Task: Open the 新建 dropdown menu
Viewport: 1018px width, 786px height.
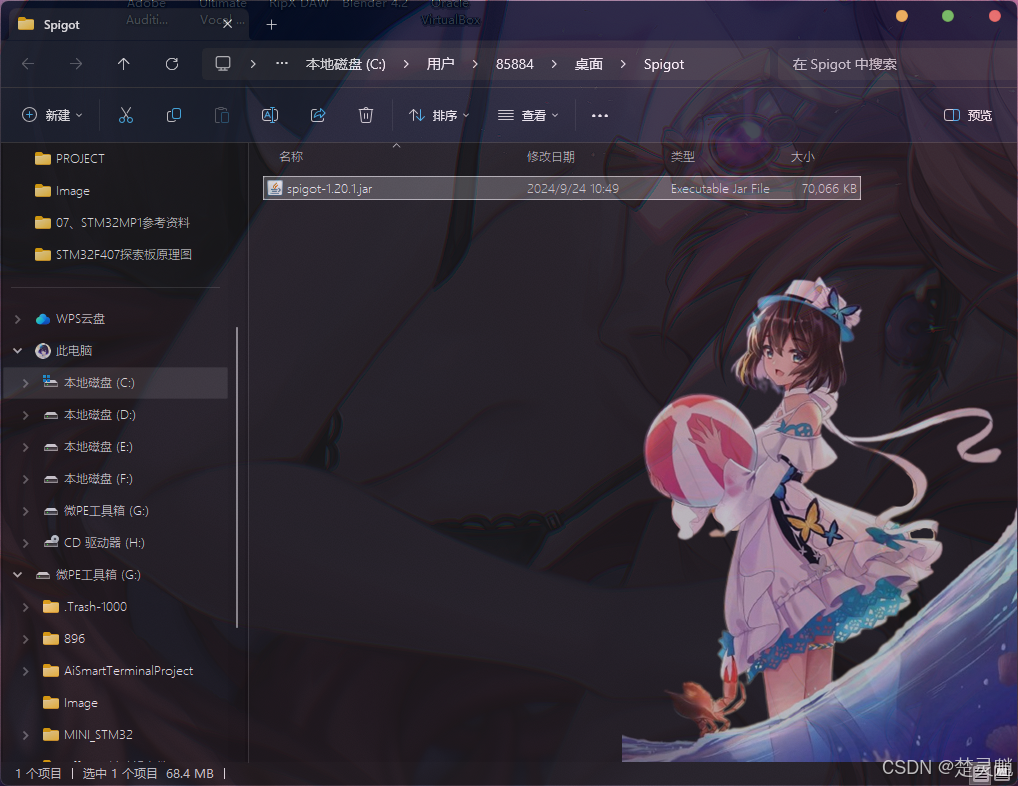Action: (x=53, y=116)
